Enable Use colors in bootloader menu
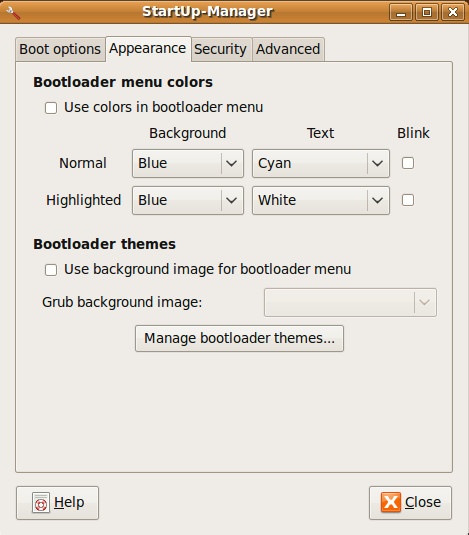The width and height of the screenshot is (469, 535). [x=51, y=108]
